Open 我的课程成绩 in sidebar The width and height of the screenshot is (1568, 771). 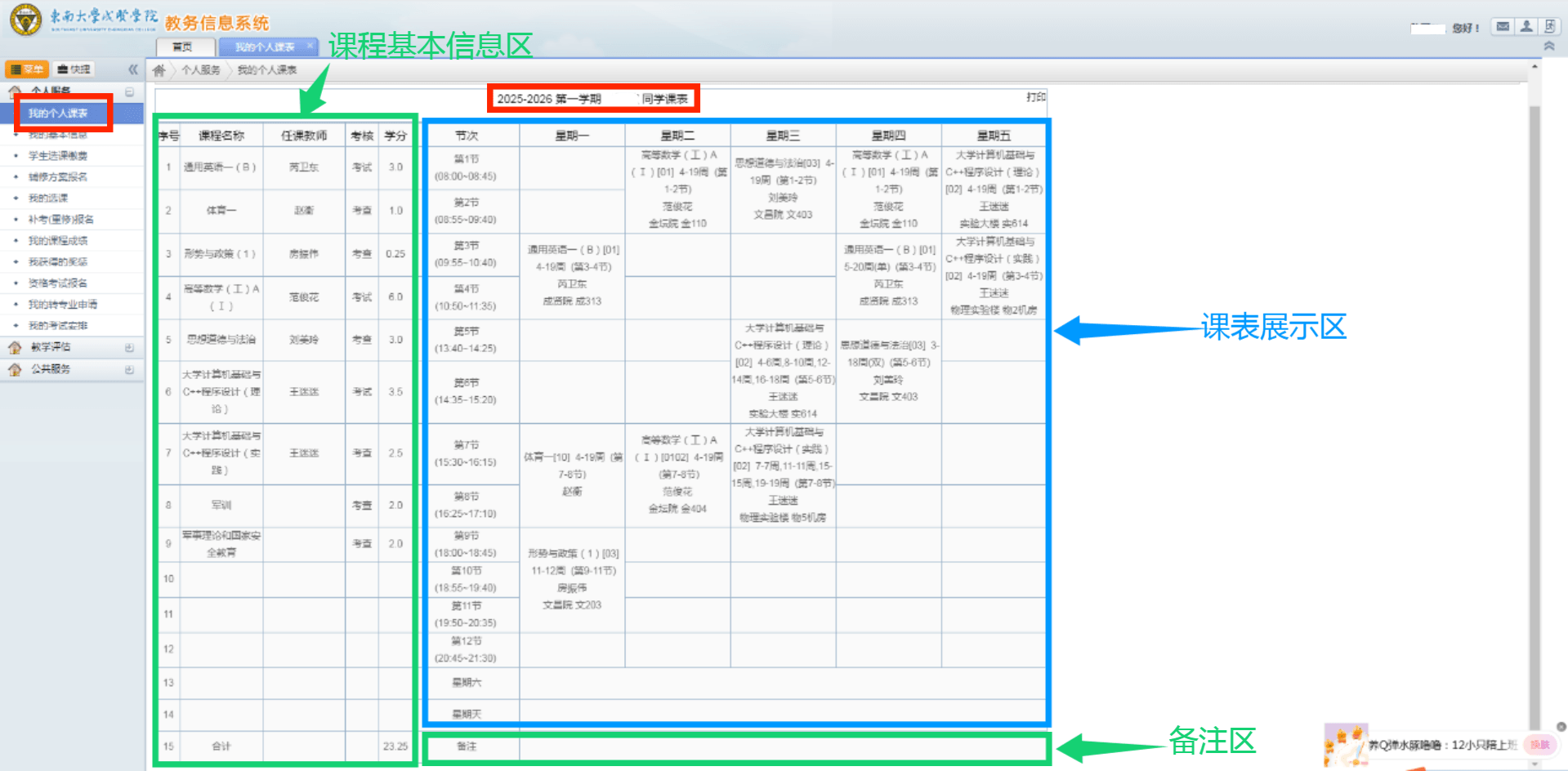[x=57, y=241]
